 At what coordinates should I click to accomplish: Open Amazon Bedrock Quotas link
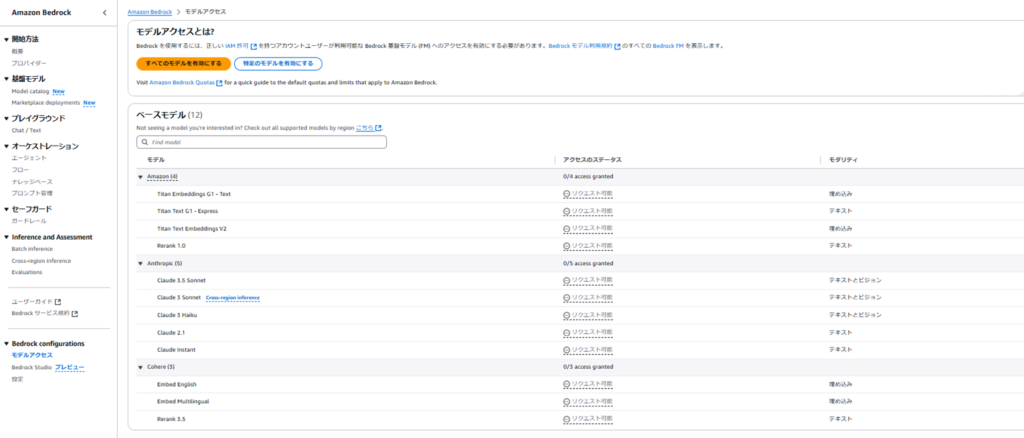[182, 83]
